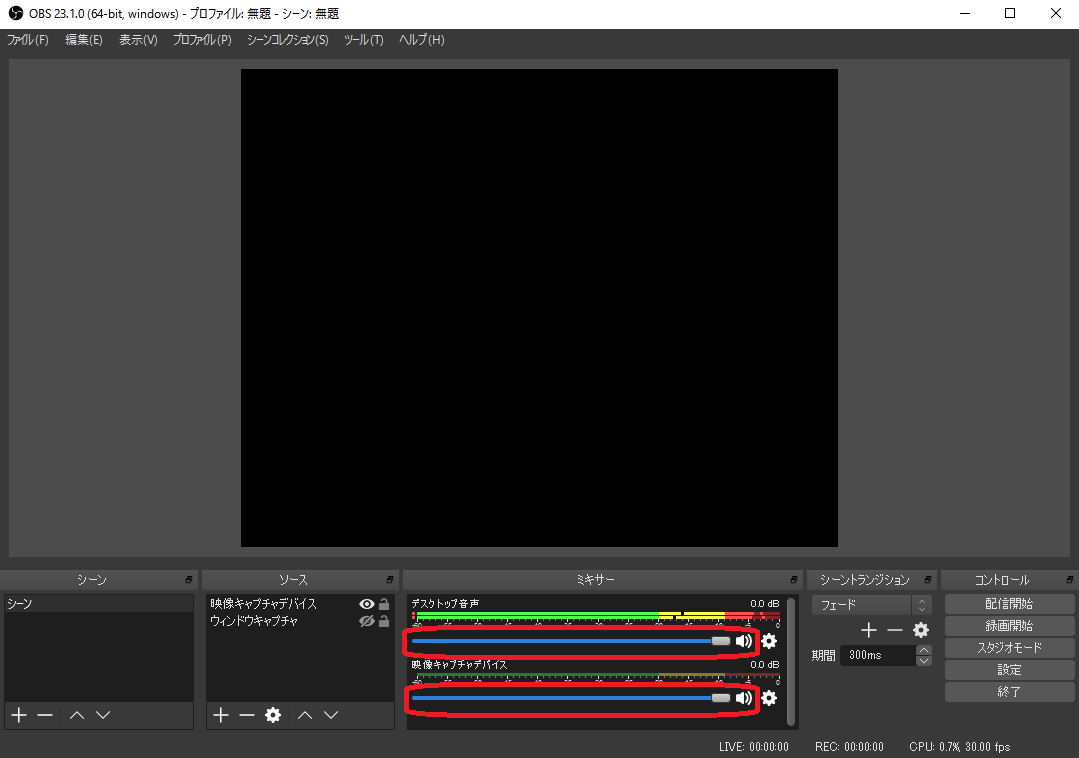Viewport: 1079px width, 758px height.
Task: Undock the ミキサー panel via its float icon
Action: click(791, 580)
